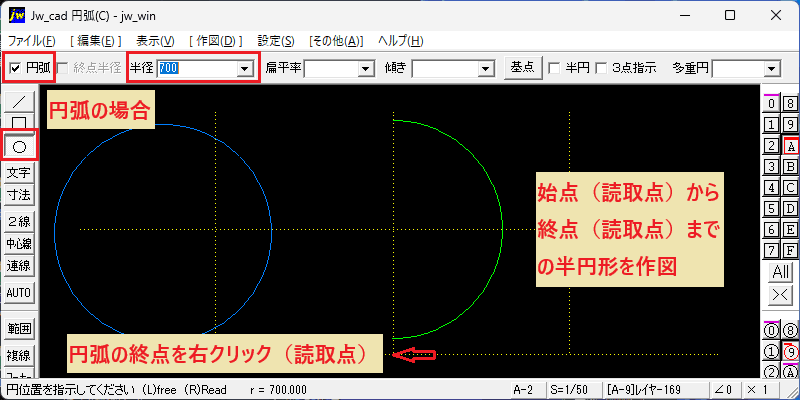
Task: Open the 設定(S) menu
Action: click(x=276, y=41)
